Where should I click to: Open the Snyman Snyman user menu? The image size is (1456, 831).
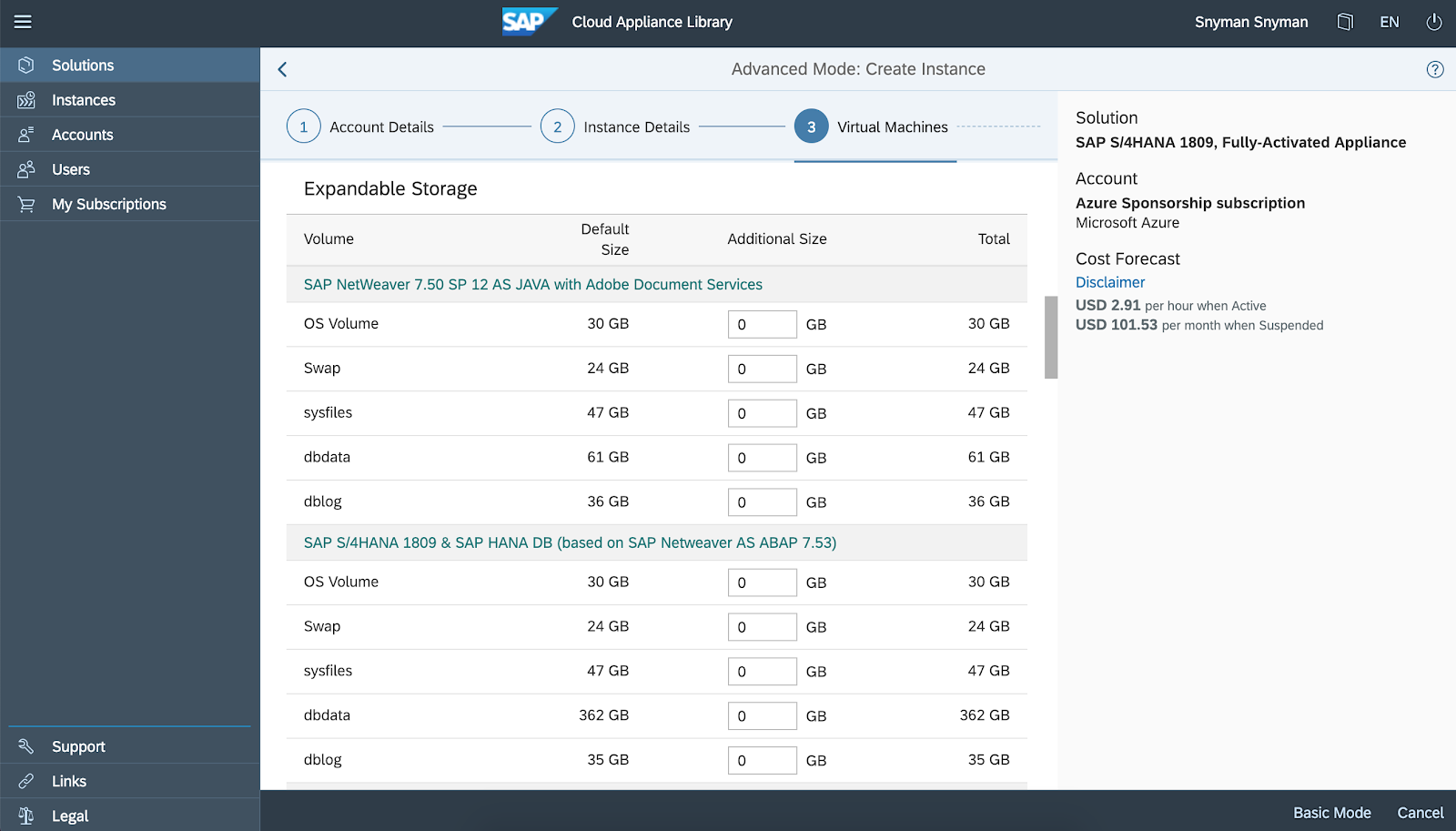pyautogui.click(x=1251, y=22)
